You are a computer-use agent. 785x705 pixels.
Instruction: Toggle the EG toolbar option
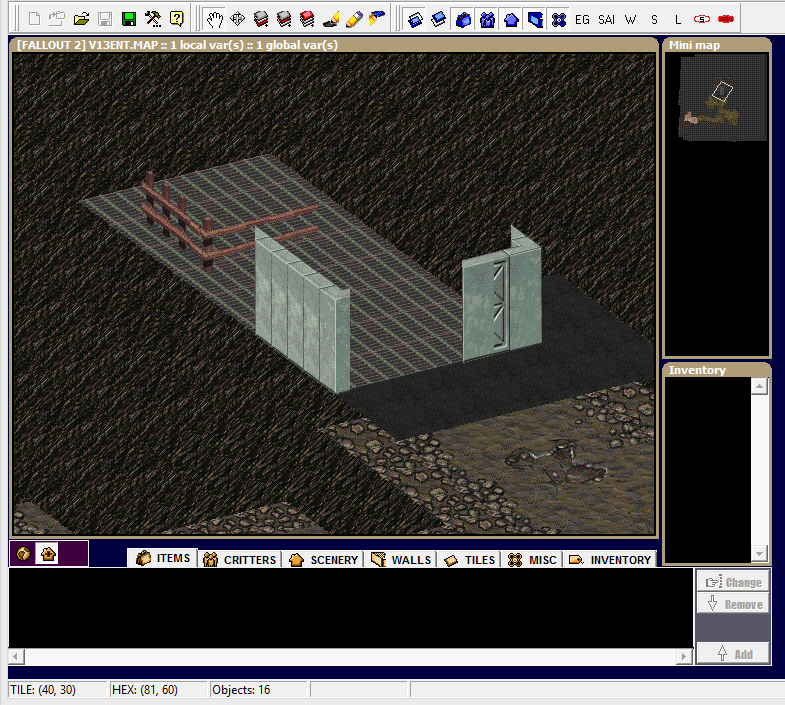[x=582, y=20]
